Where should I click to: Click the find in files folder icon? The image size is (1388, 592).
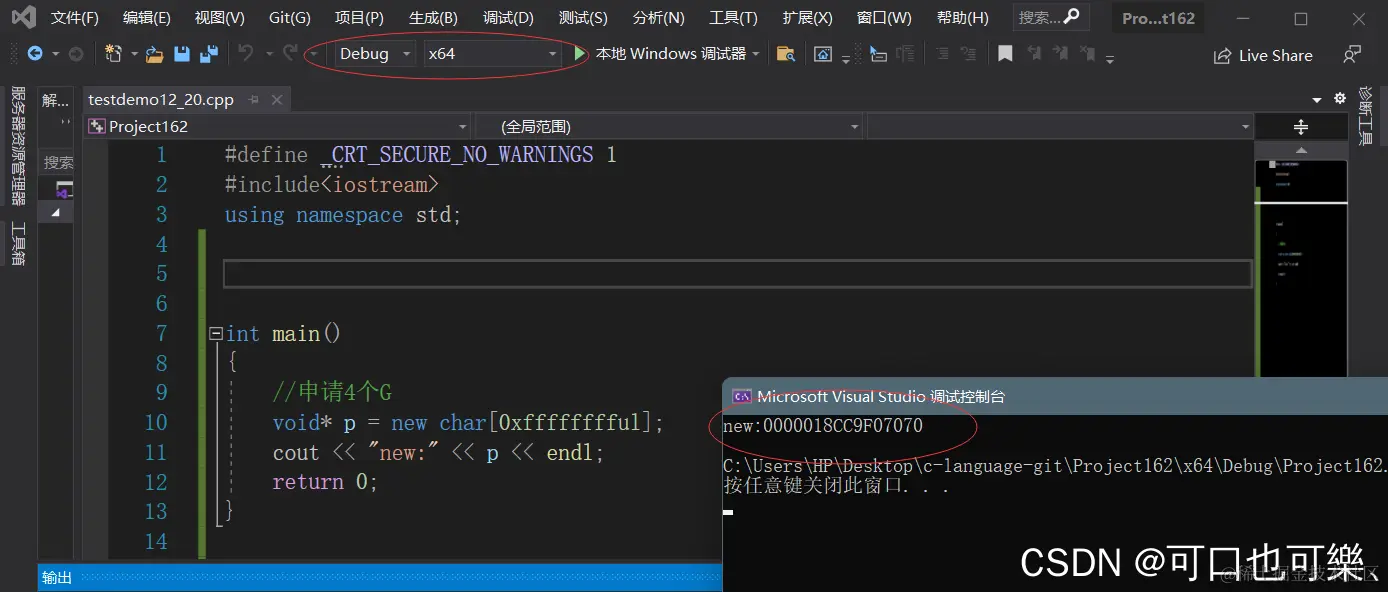(x=786, y=54)
